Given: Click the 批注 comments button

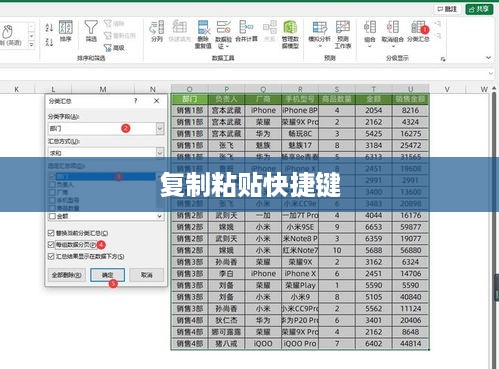Looking at the screenshot, I should pos(448,9).
